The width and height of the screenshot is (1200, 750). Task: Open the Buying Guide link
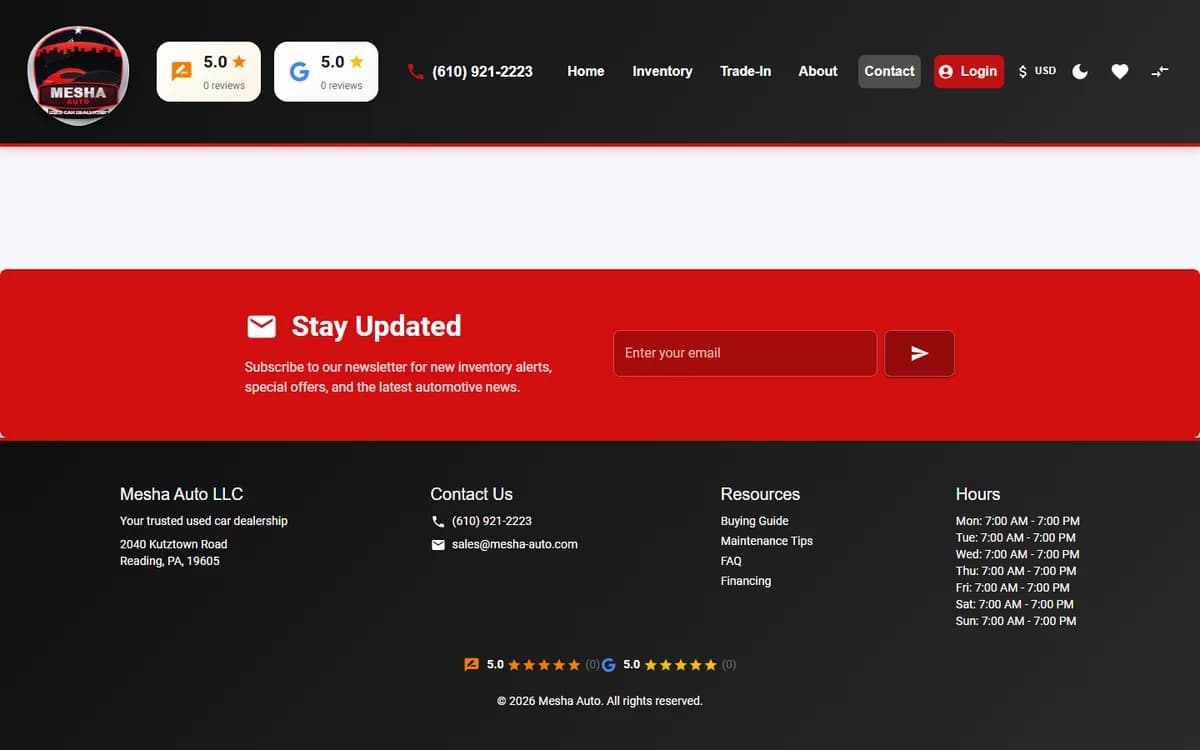[x=755, y=521]
